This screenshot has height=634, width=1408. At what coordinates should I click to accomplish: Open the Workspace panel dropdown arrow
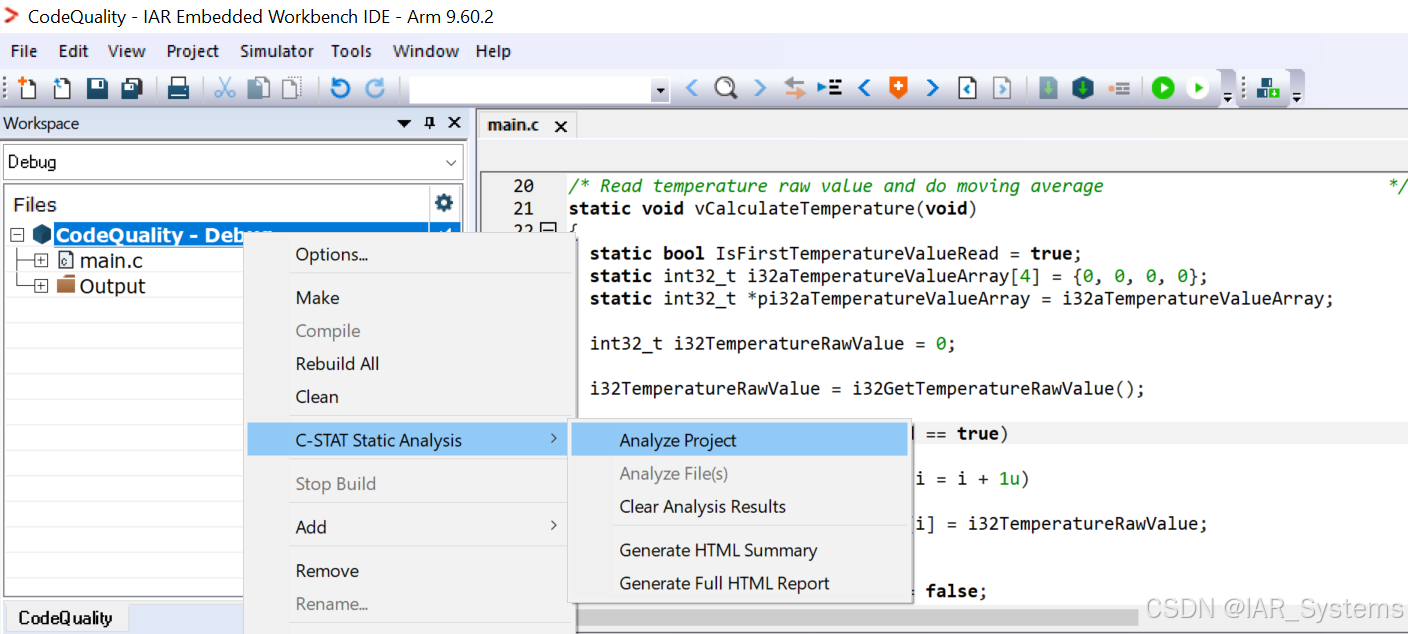tap(405, 124)
